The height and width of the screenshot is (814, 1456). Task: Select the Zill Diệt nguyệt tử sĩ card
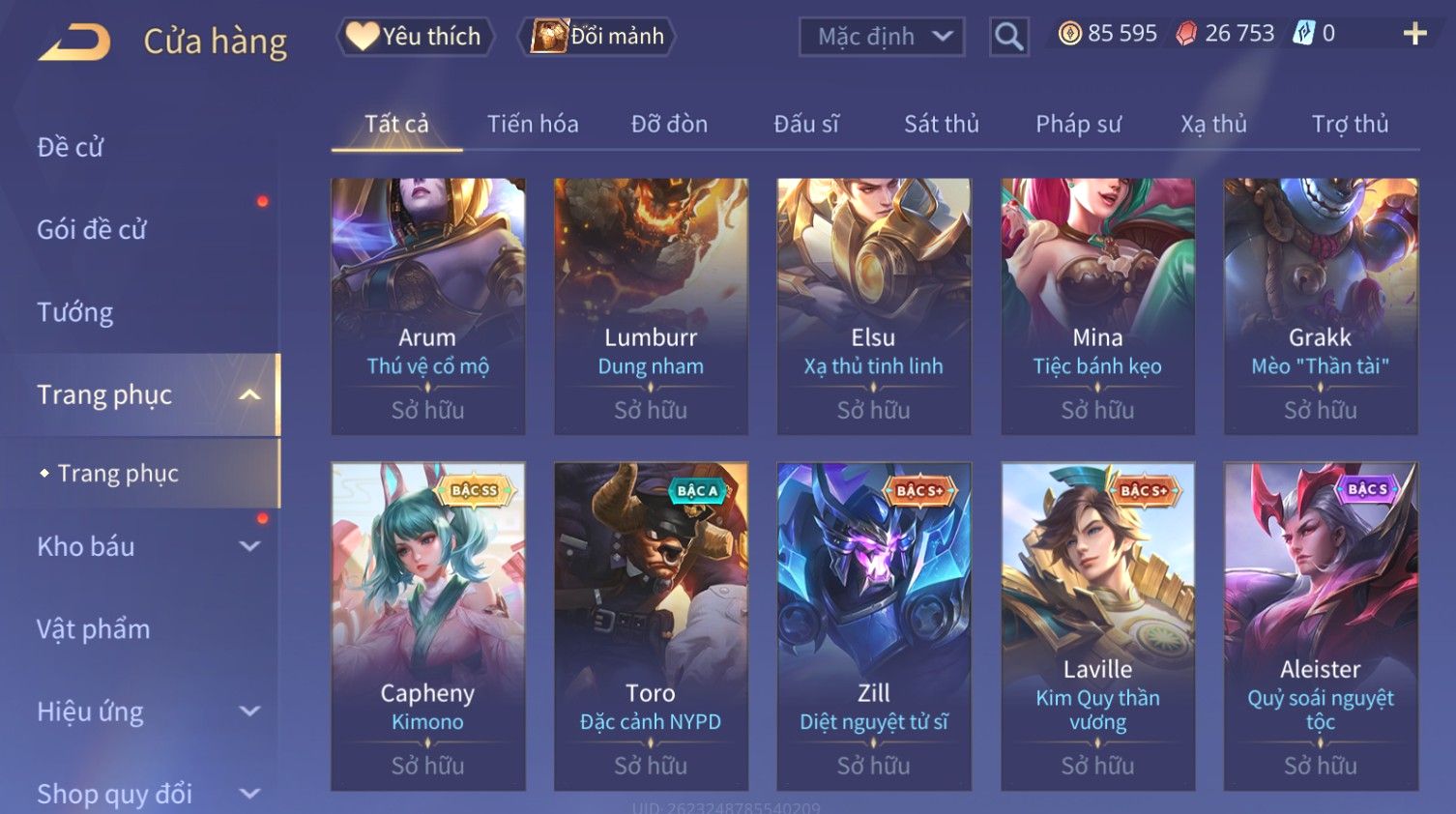[x=874, y=625]
